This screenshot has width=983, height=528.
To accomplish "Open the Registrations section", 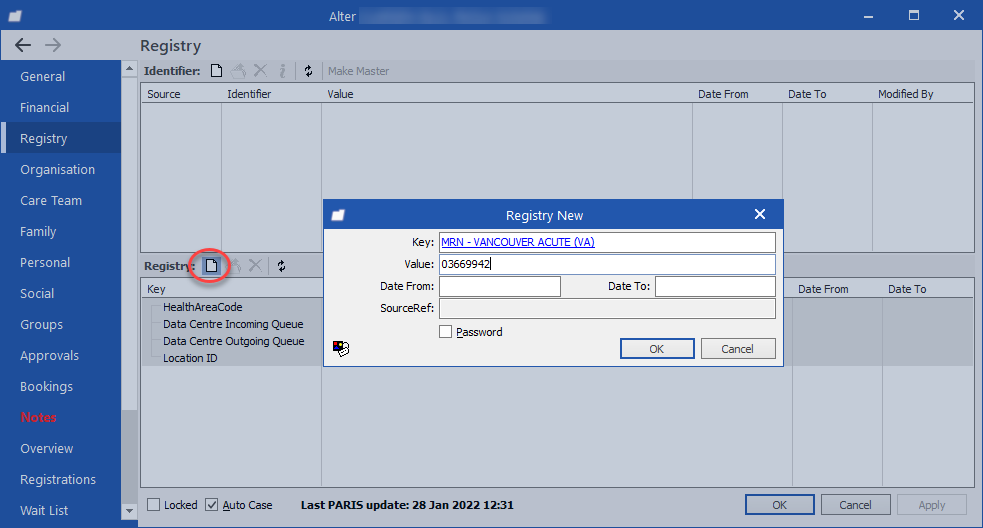I will point(58,480).
